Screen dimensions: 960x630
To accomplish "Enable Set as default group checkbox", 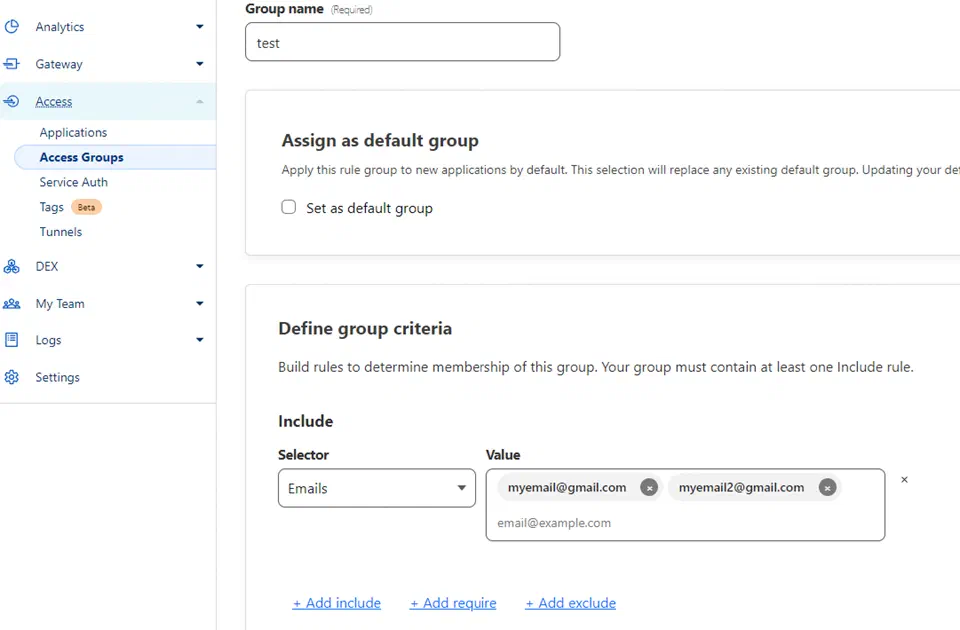I will click(x=288, y=207).
